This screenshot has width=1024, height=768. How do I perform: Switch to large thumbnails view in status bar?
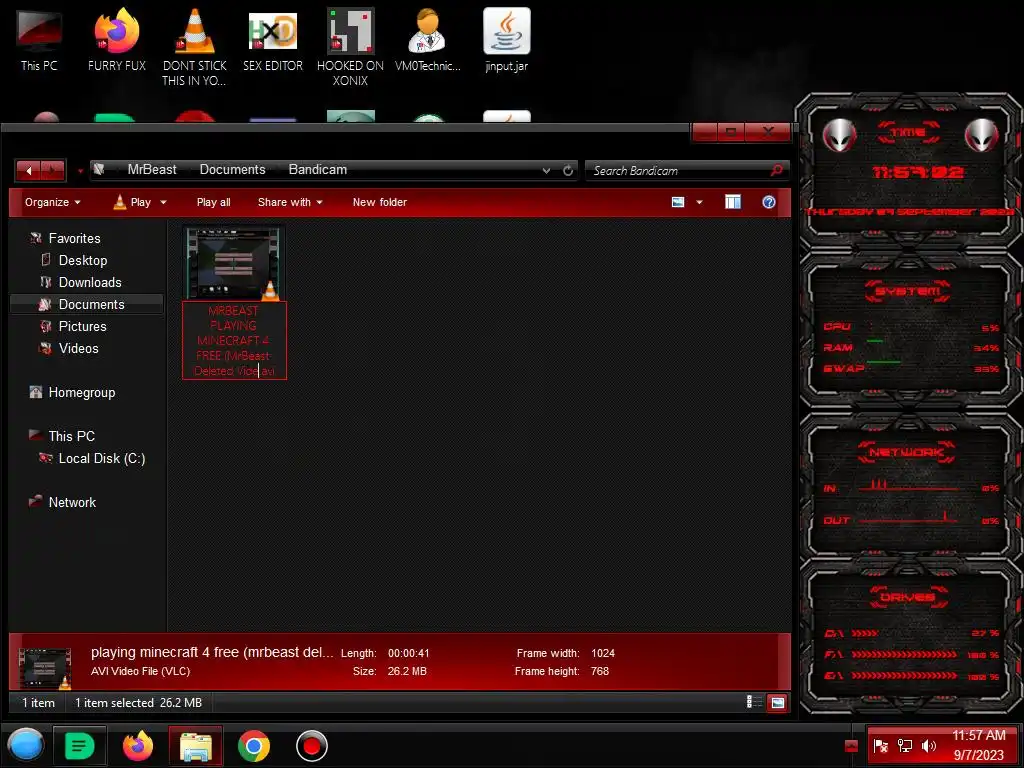777,703
